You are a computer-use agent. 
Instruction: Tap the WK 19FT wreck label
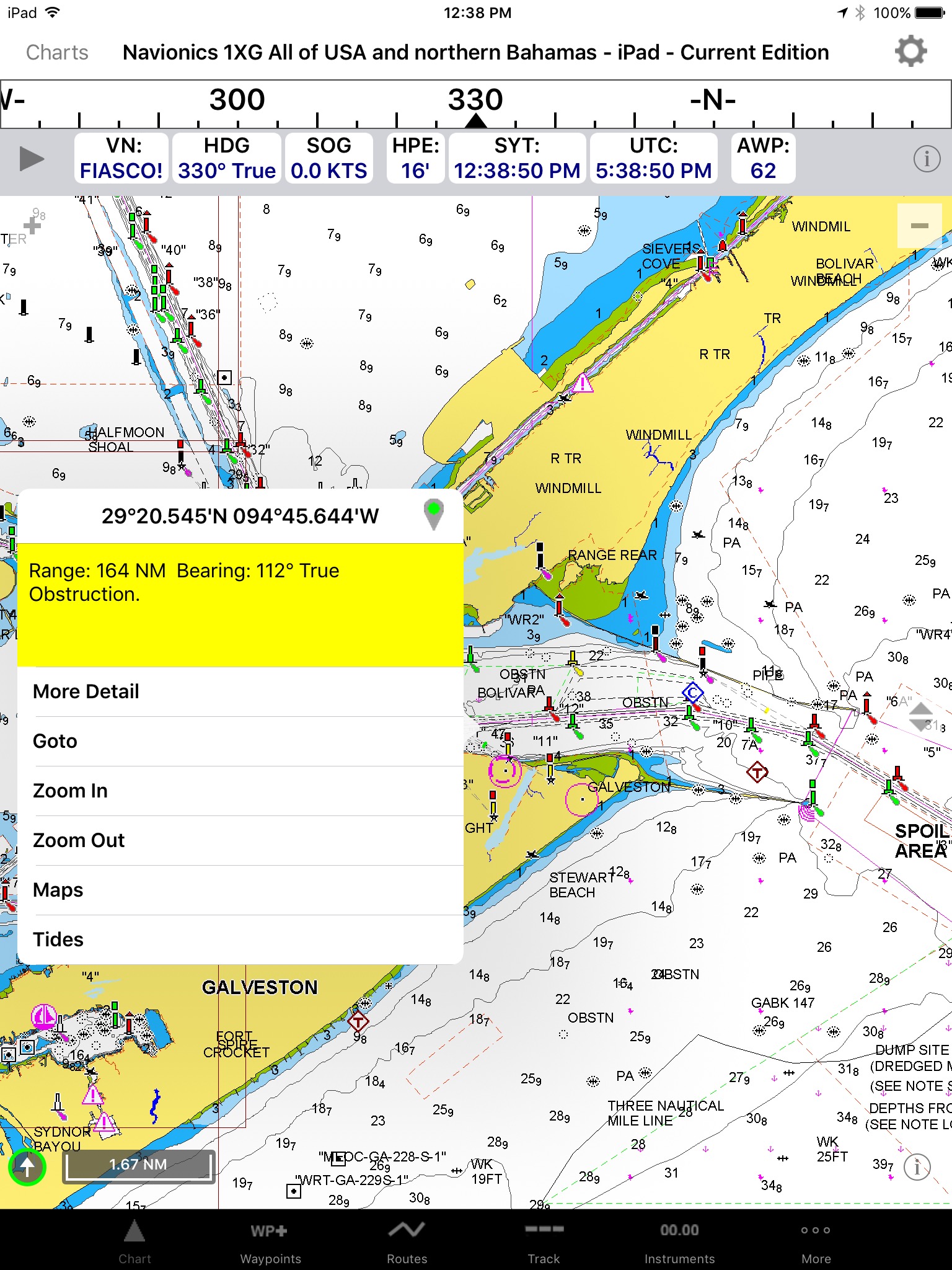(x=486, y=1171)
